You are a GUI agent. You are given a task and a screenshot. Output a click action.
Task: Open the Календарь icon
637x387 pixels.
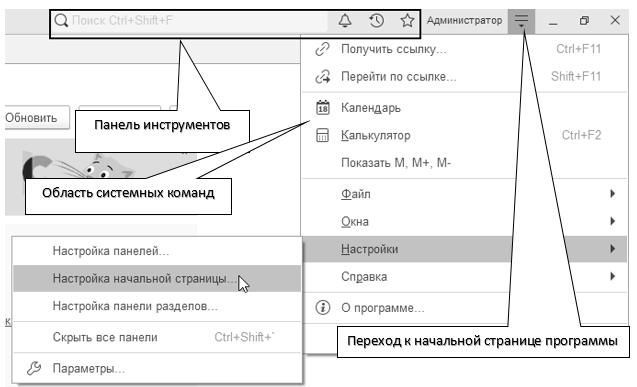(323, 108)
